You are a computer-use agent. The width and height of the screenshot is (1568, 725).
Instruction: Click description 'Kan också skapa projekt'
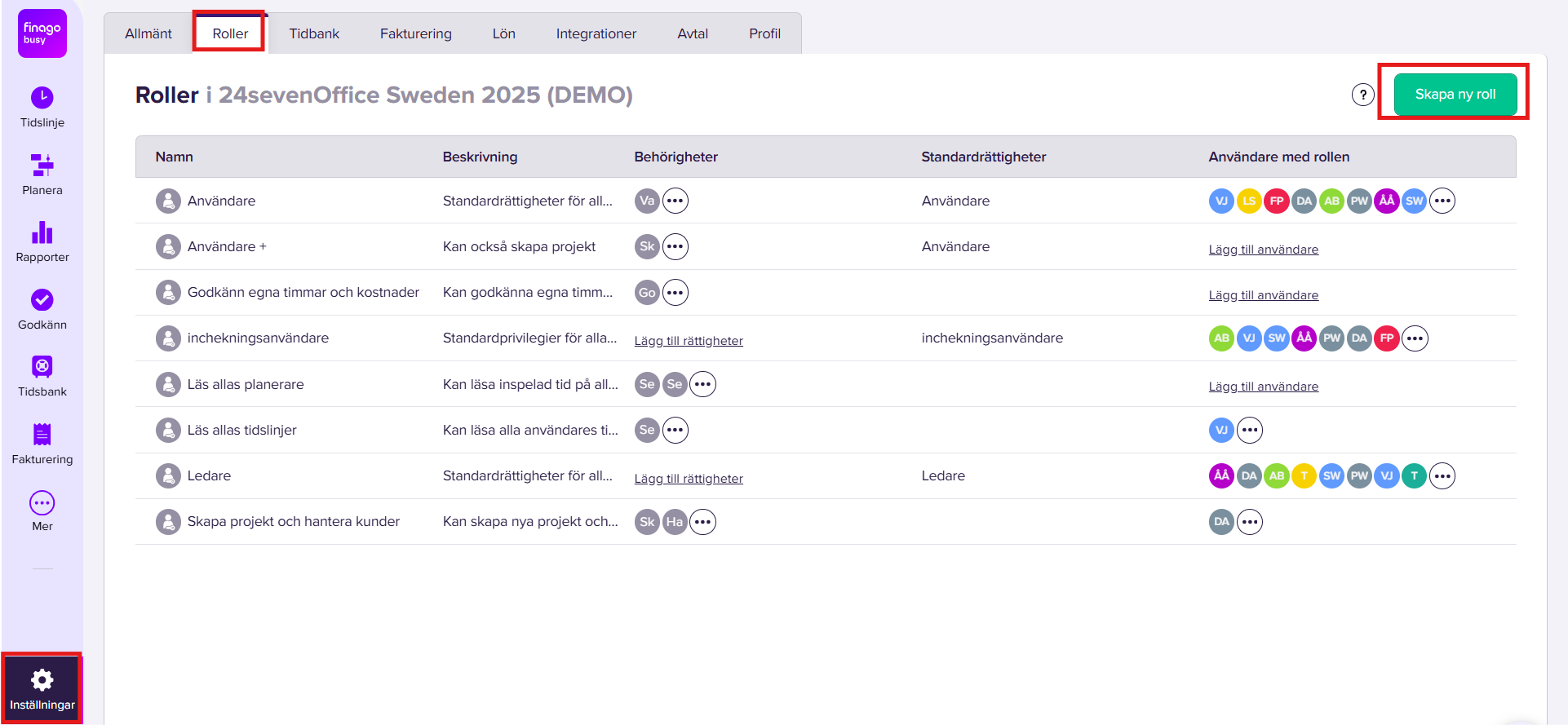520,246
